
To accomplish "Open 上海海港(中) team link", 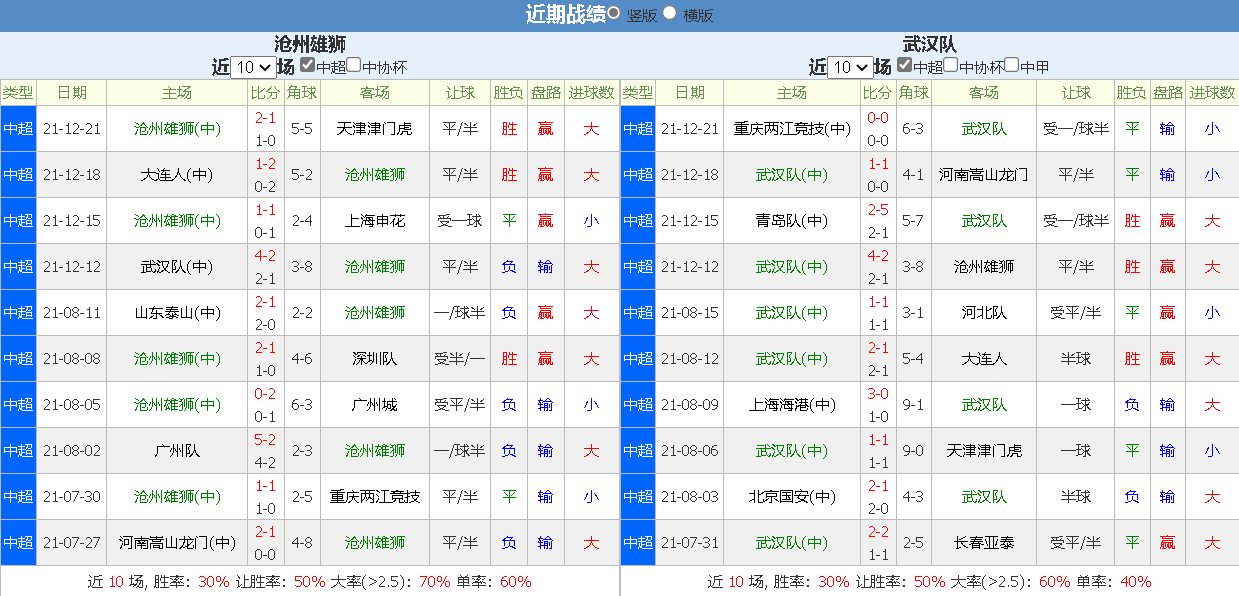I will point(792,404).
